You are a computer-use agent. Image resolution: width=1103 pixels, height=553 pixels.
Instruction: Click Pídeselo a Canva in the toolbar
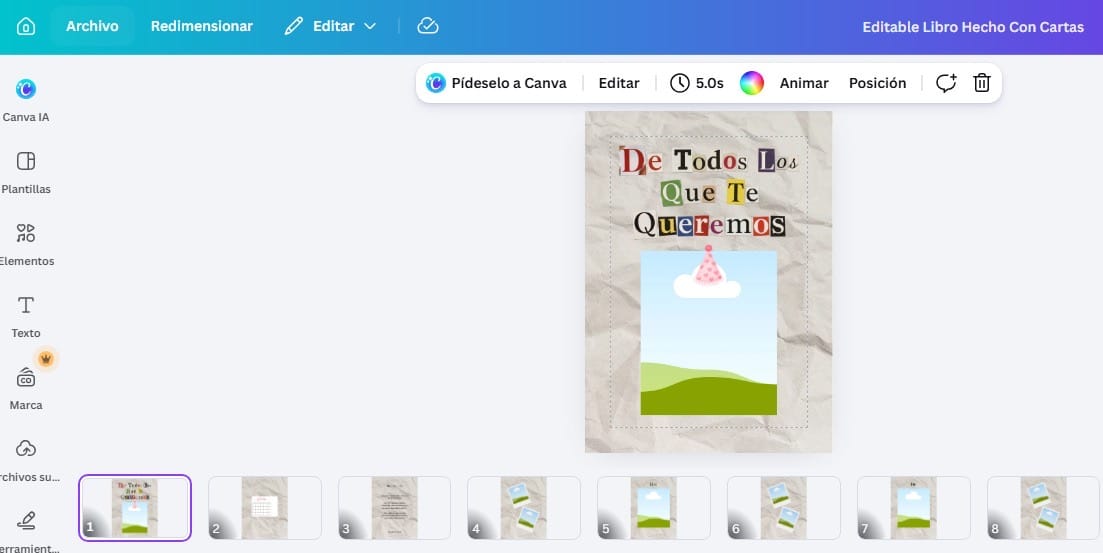point(496,83)
